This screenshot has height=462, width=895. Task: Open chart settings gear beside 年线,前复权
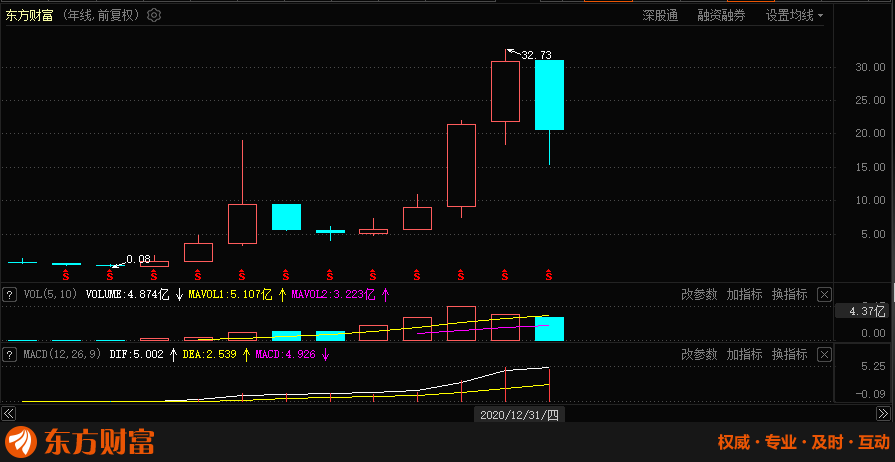[154, 15]
